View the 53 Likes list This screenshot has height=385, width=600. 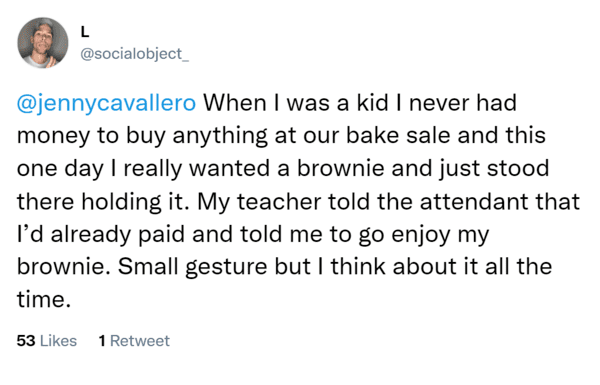point(47,341)
